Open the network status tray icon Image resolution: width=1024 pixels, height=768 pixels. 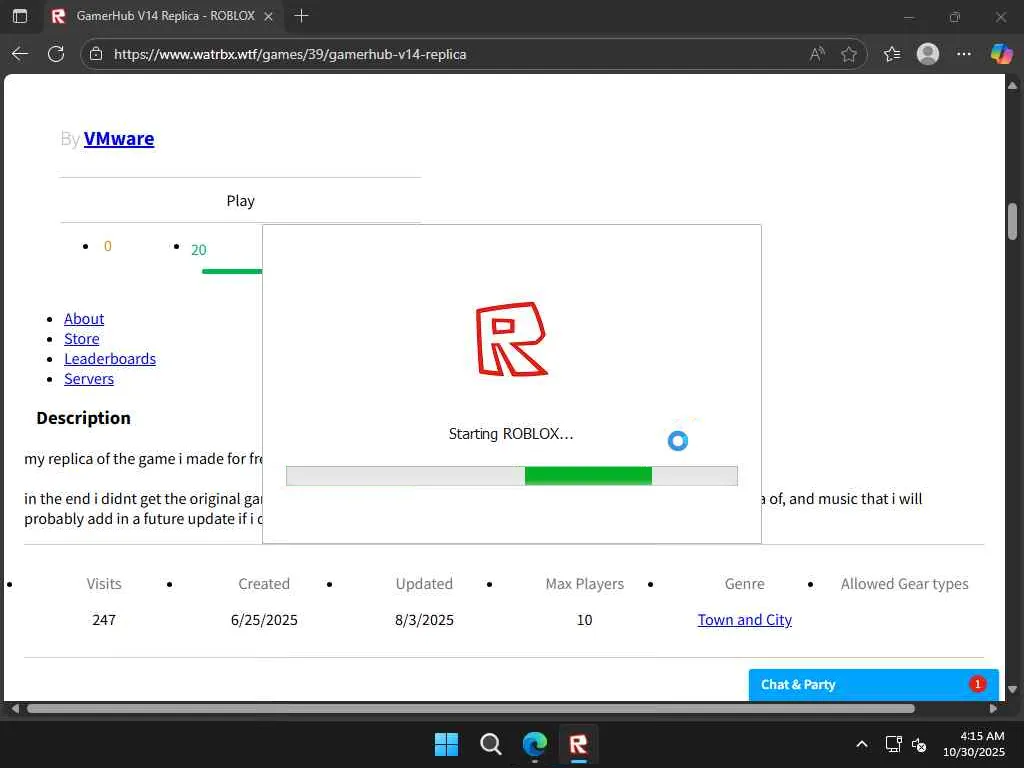(893, 744)
